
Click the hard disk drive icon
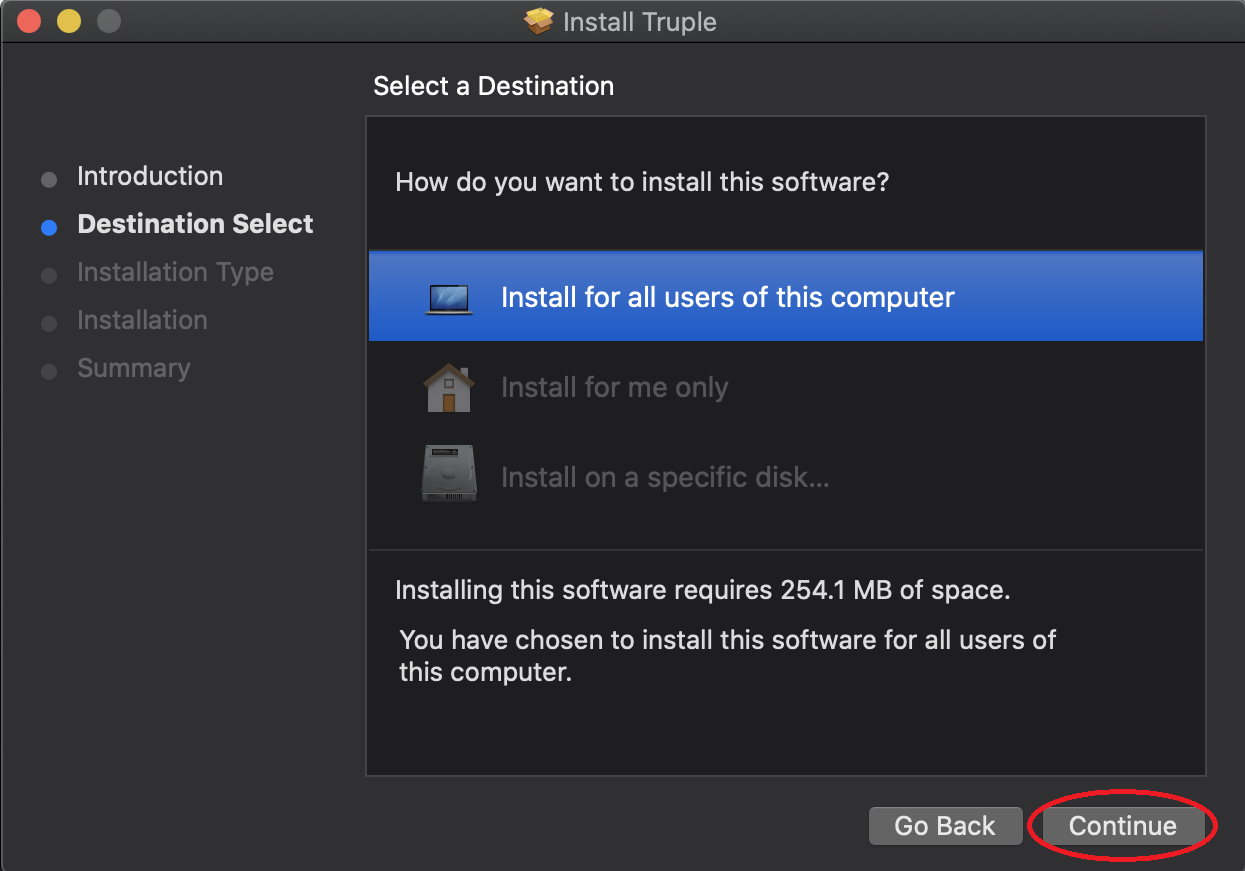click(x=449, y=474)
